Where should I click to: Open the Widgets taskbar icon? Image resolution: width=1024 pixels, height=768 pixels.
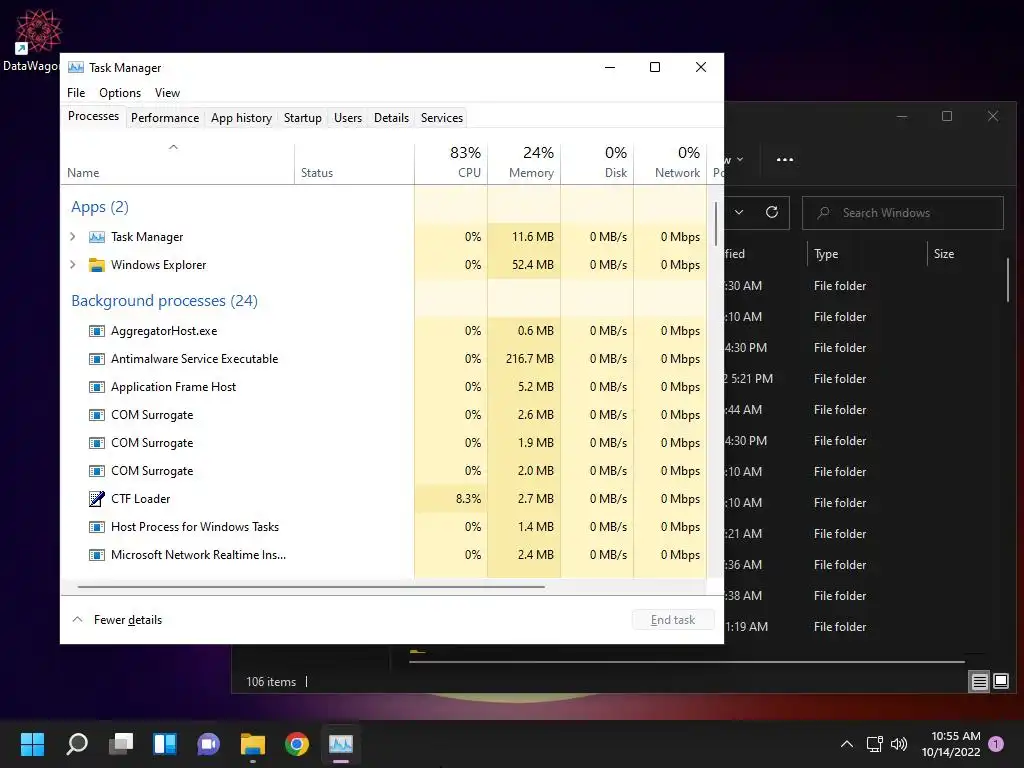(165, 744)
